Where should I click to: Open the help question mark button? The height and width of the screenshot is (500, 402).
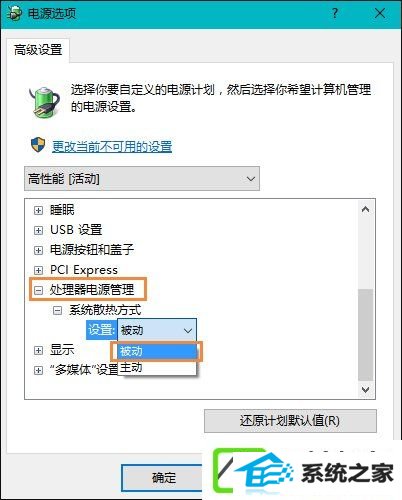click(x=335, y=13)
